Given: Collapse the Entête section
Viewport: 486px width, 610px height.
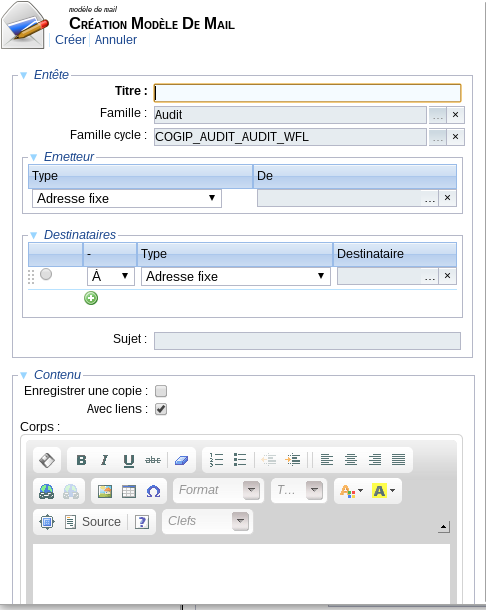Looking at the screenshot, I should (x=24, y=75).
